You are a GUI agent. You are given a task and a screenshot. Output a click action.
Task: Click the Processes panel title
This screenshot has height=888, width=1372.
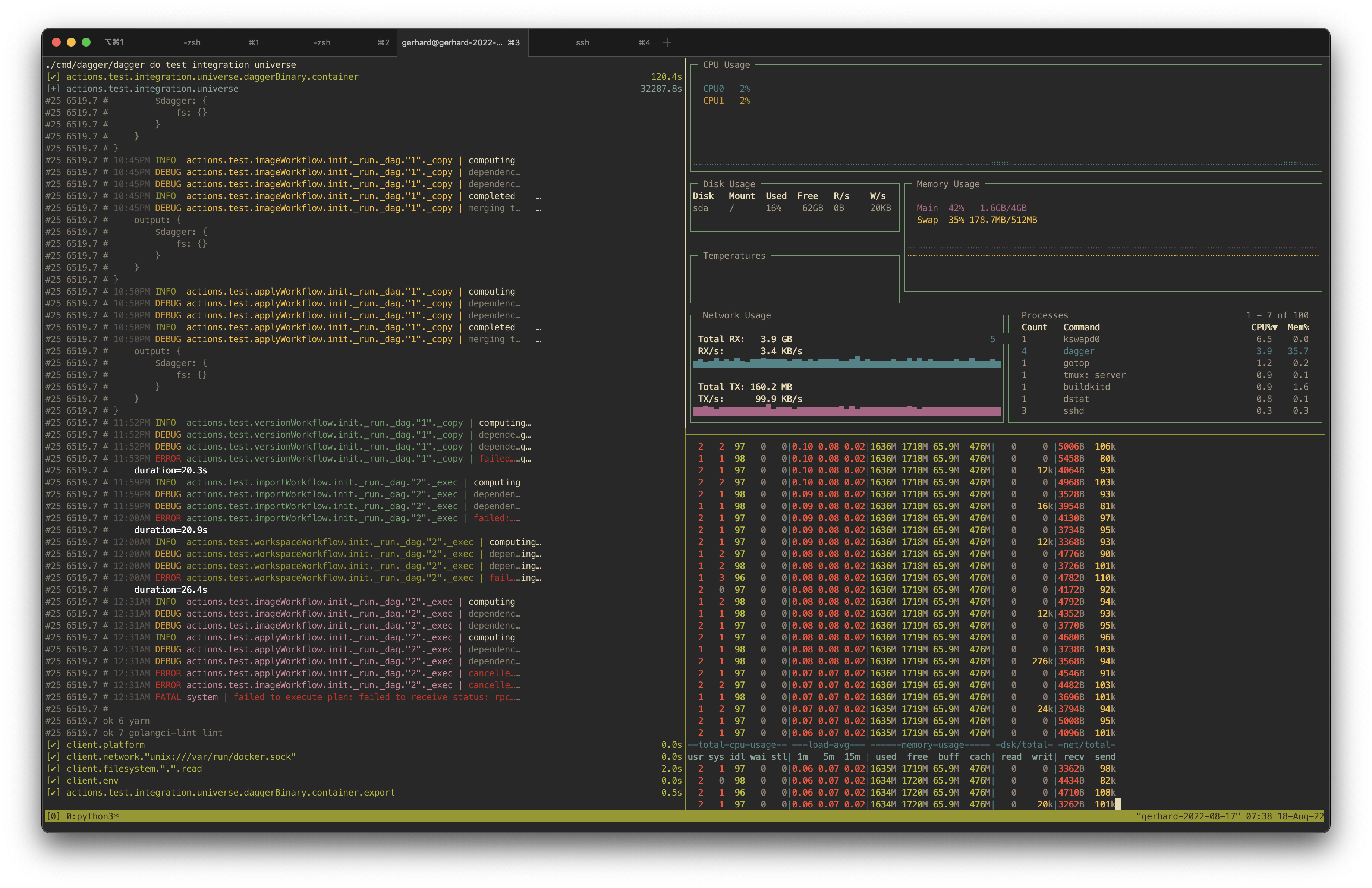[1045, 316]
